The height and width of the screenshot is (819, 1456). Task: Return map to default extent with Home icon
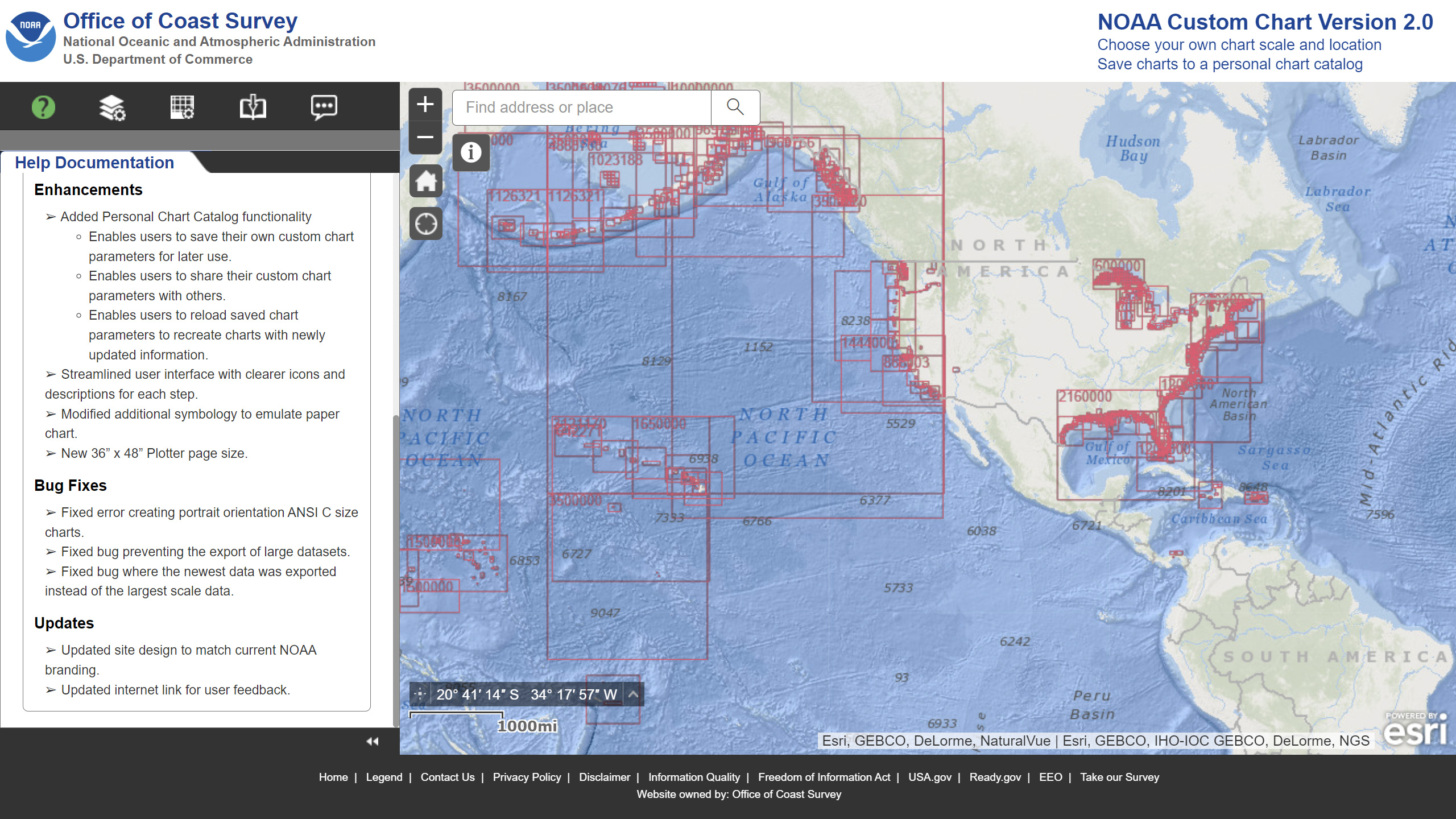pyautogui.click(x=425, y=181)
